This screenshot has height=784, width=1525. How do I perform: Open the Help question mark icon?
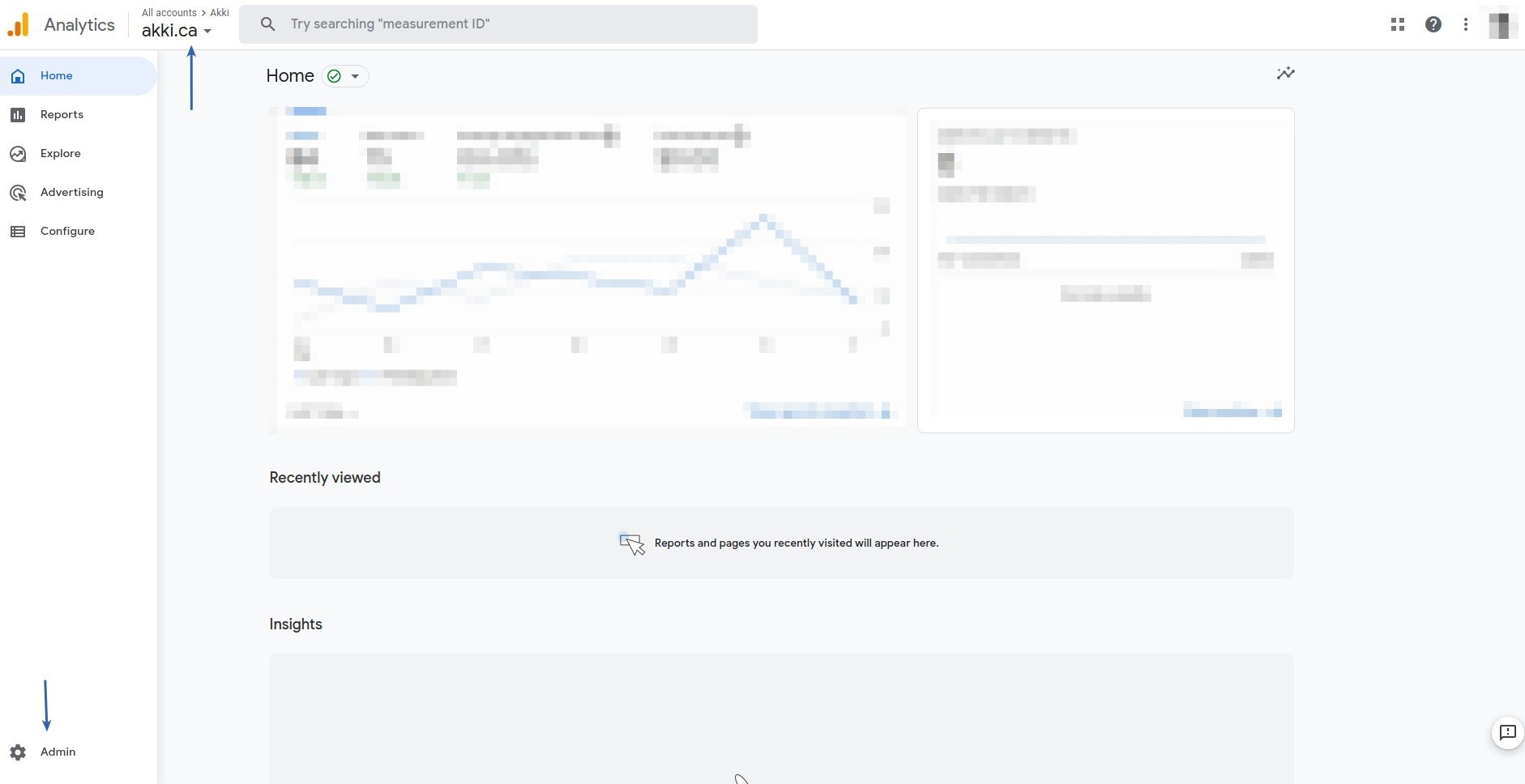click(1433, 24)
